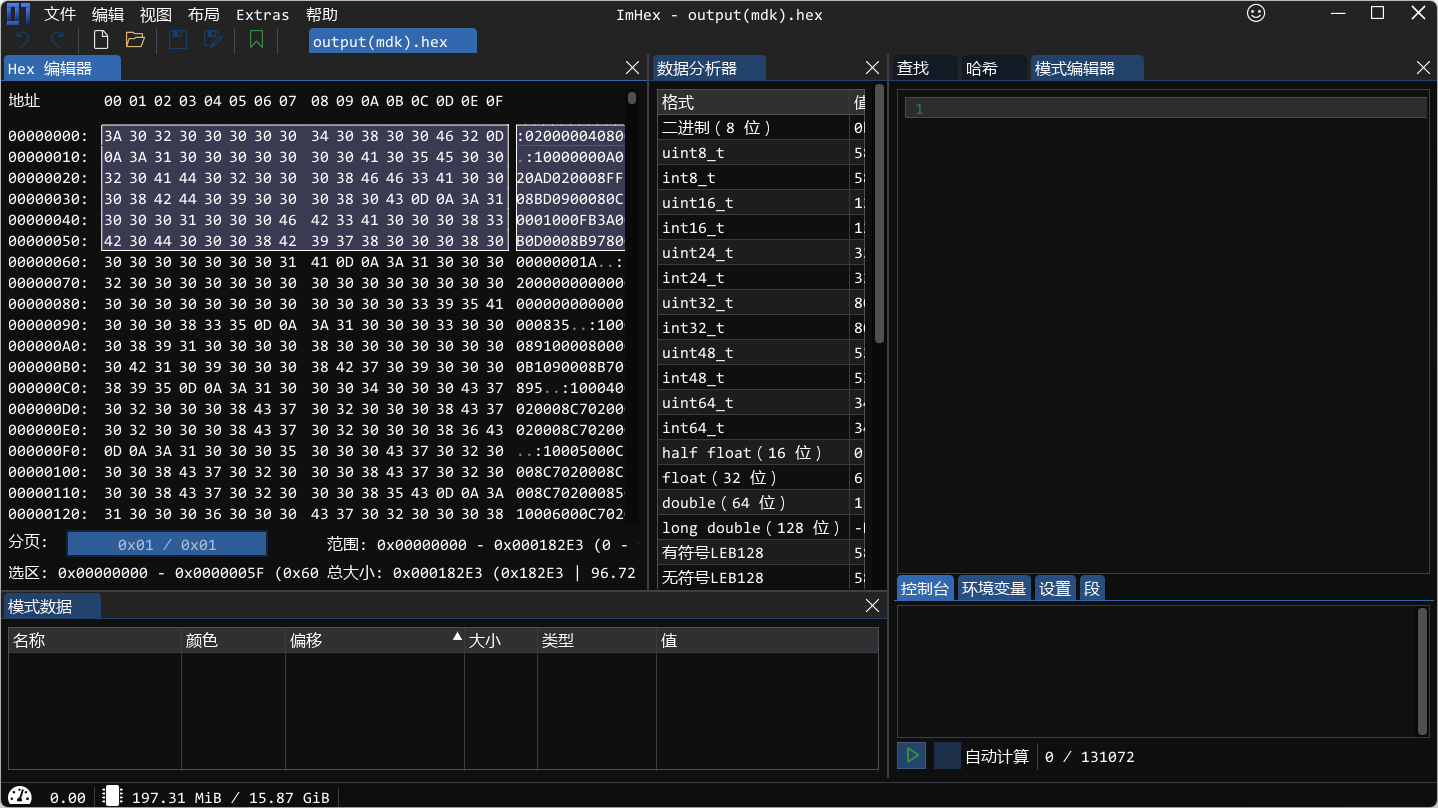The height and width of the screenshot is (808, 1438).
Task: Select the 二进制（8 位） row
Action: pos(762,127)
